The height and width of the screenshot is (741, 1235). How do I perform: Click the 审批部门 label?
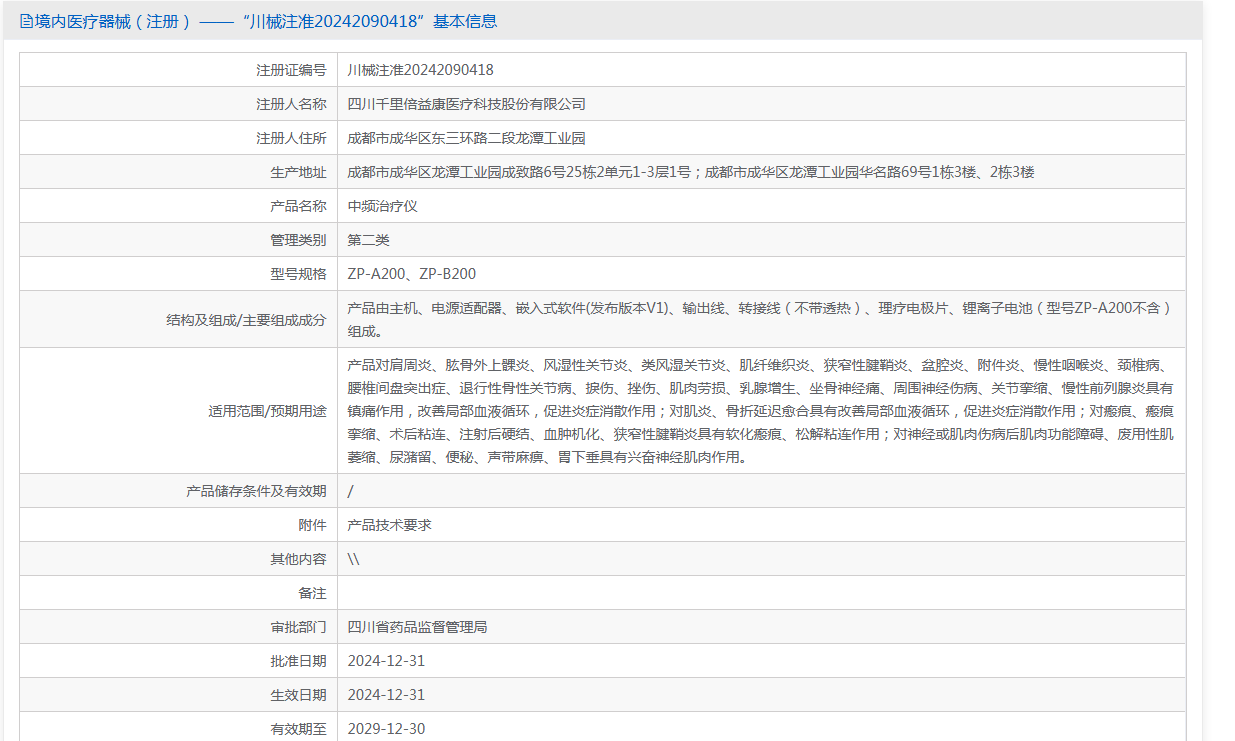298,627
